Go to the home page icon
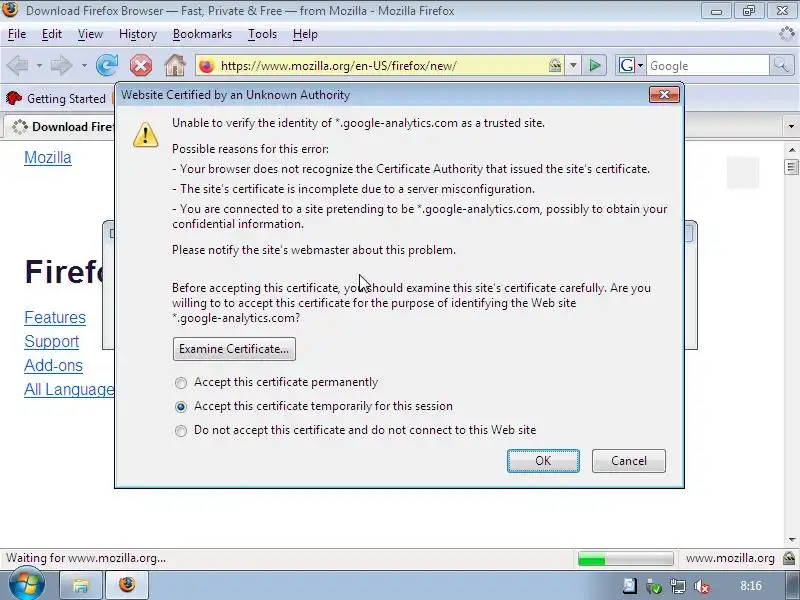The height and width of the screenshot is (600, 800). coord(175,65)
